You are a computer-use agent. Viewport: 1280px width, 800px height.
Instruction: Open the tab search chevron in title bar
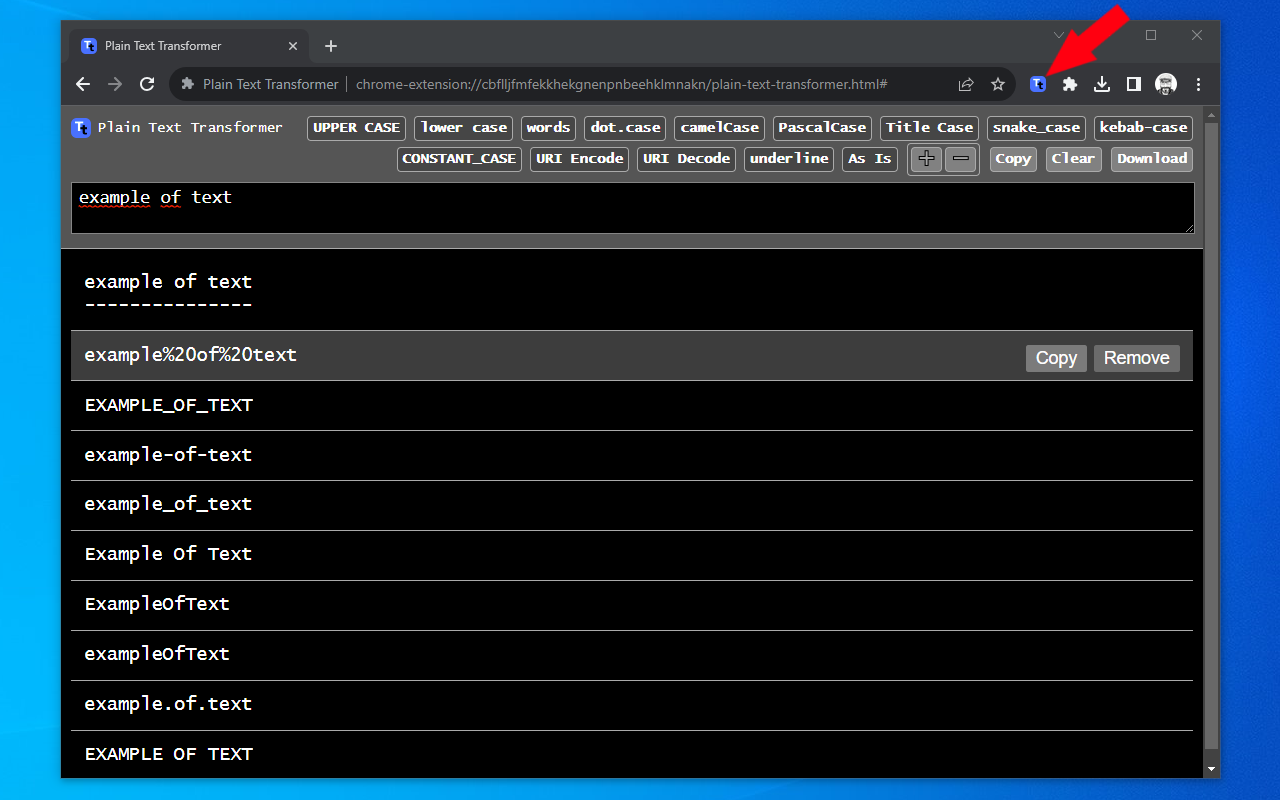click(1059, 35)
